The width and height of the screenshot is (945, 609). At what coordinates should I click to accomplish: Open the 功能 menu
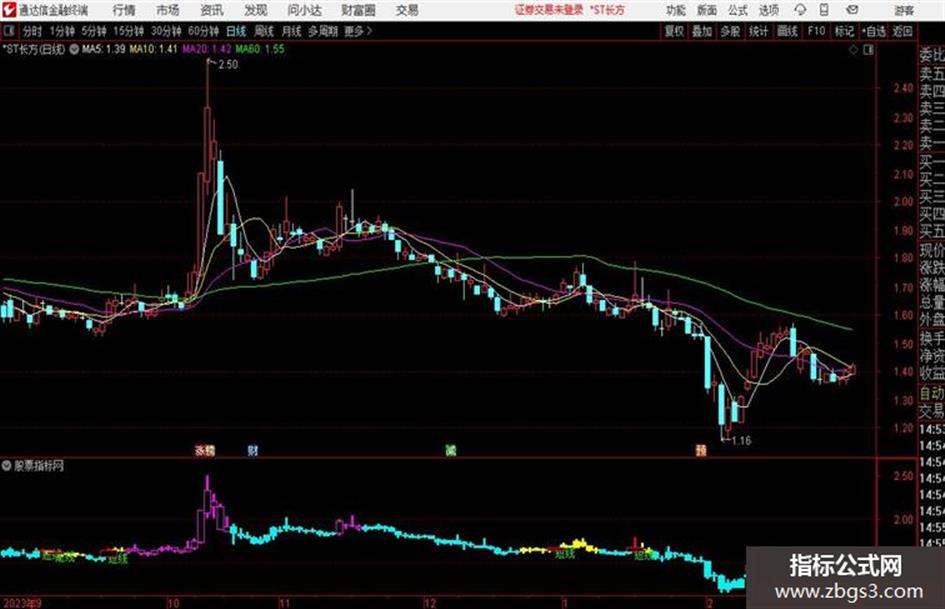(676, 10)
